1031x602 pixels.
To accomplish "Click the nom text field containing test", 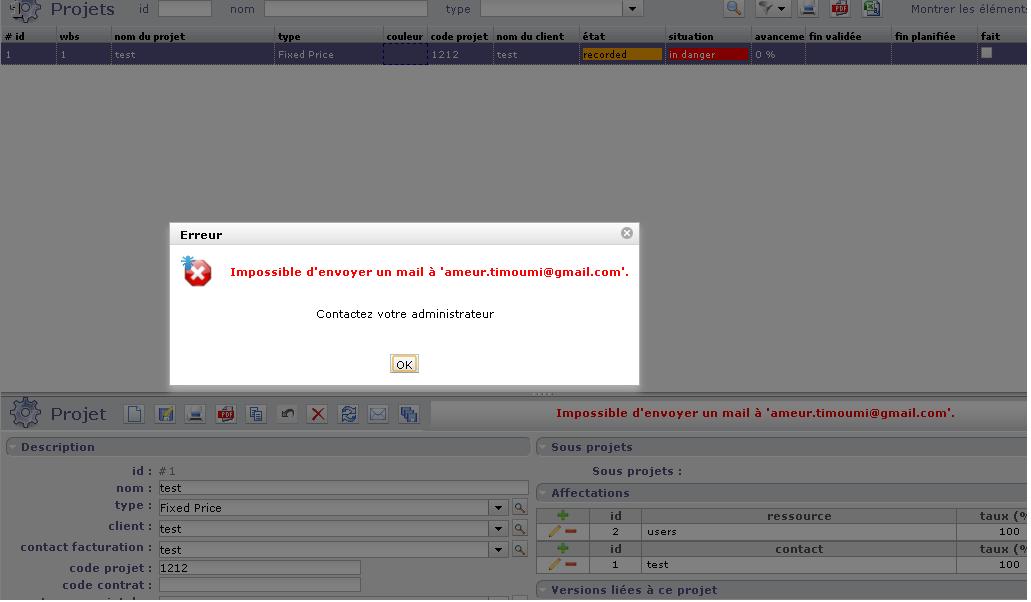I will tap(343, 488).
